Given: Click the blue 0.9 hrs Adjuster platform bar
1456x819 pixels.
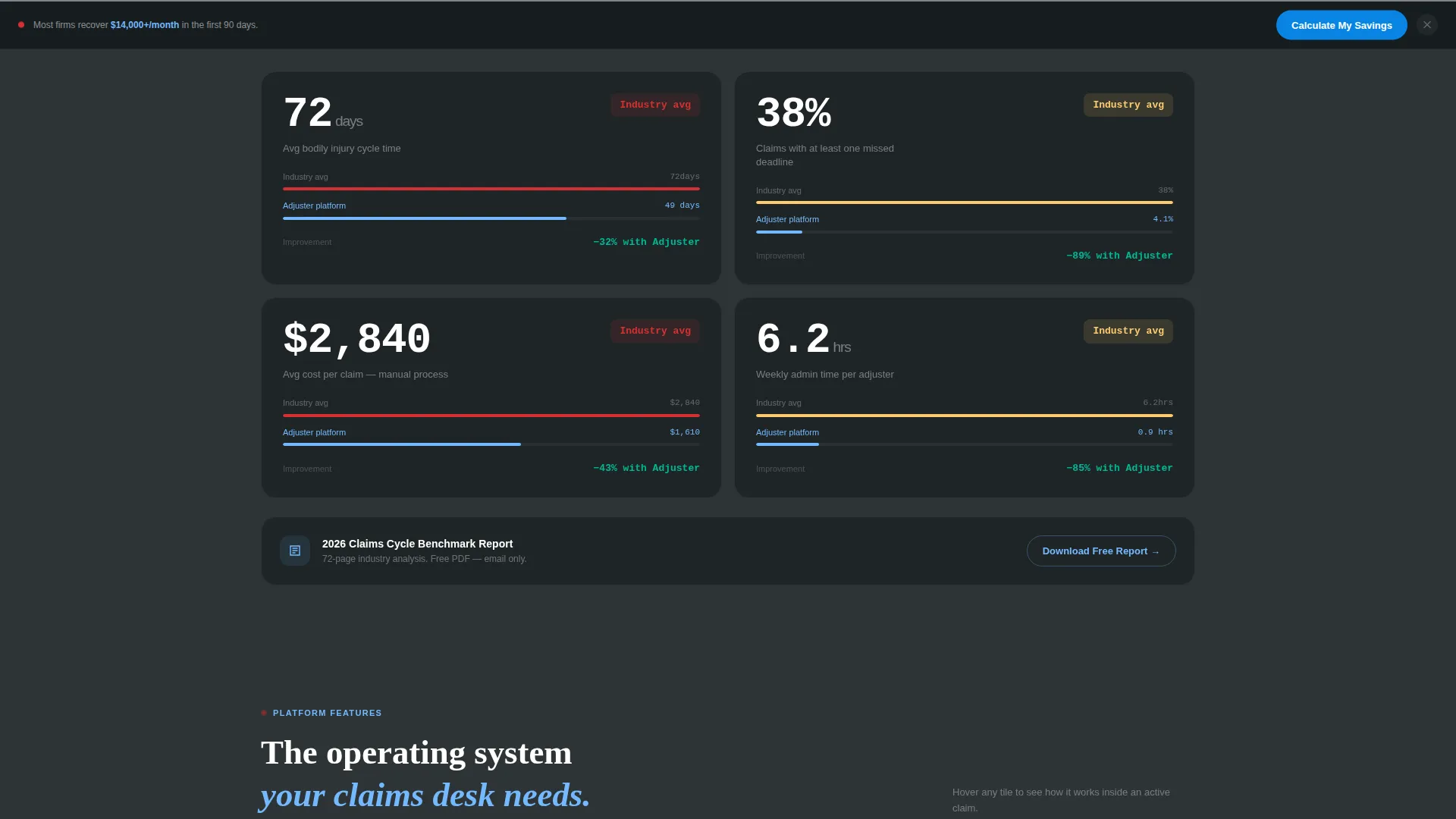Looking at the screenshot, I should pos(787,444).
